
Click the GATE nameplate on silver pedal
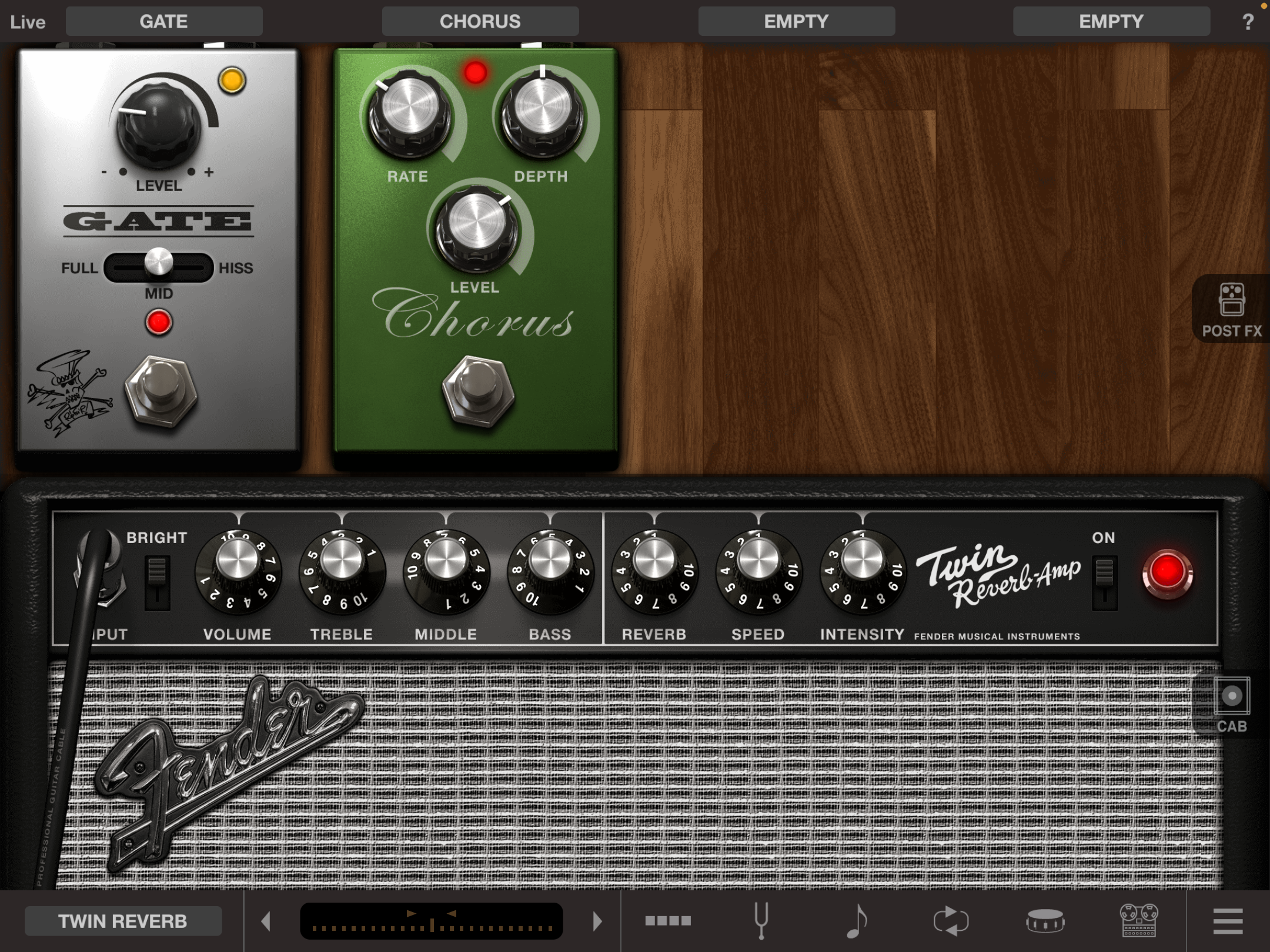click(158, 221)
